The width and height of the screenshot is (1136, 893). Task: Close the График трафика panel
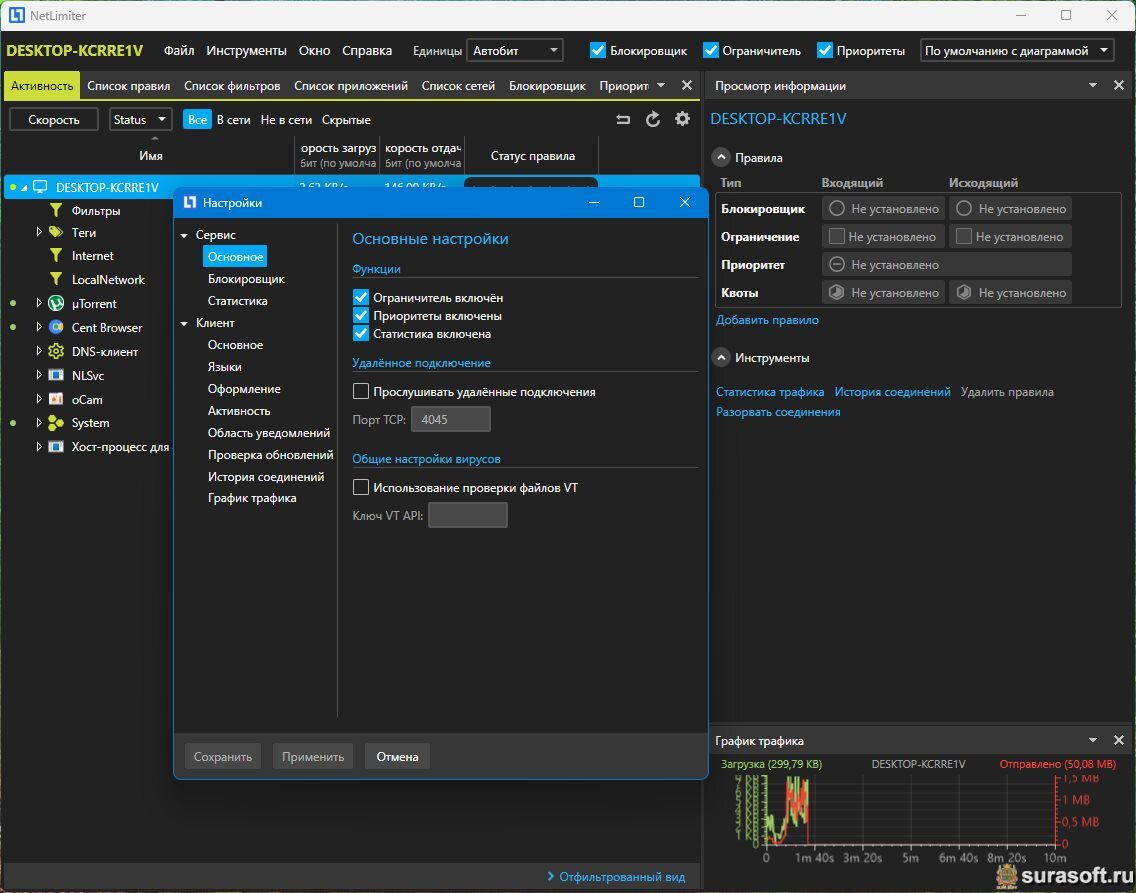point(1119,740)
